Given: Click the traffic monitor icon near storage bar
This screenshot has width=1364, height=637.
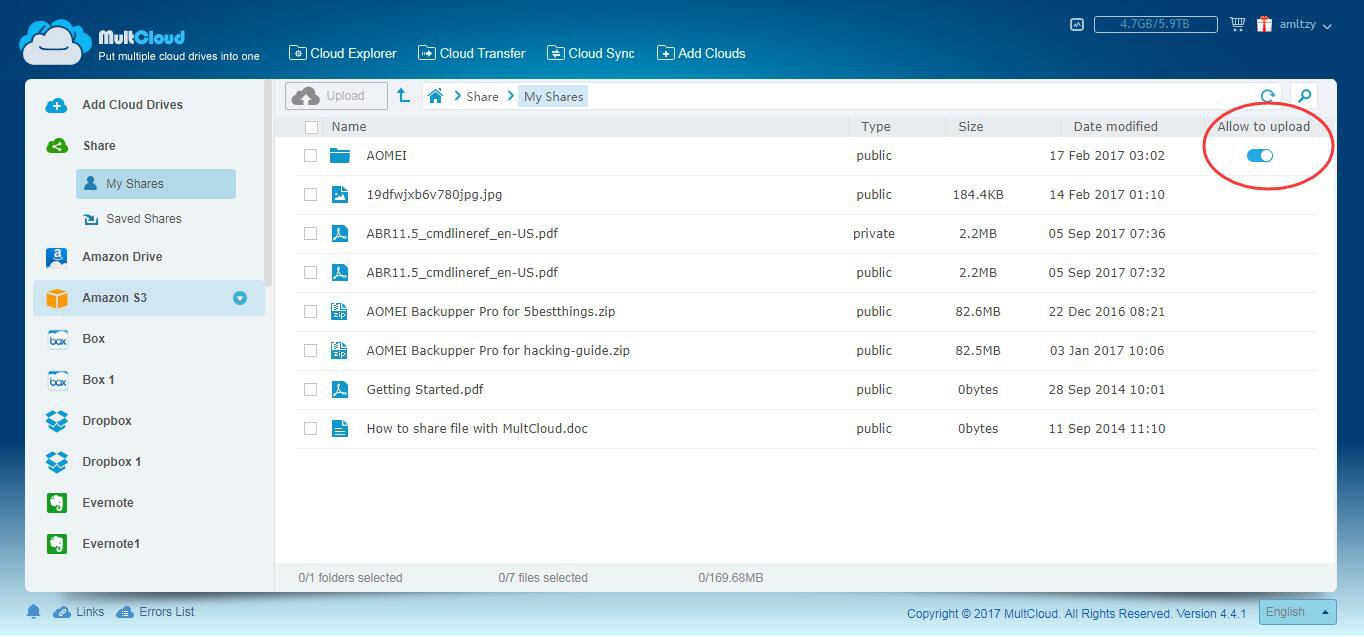Looking at the screenshot, I should [x=1076, y=24].
